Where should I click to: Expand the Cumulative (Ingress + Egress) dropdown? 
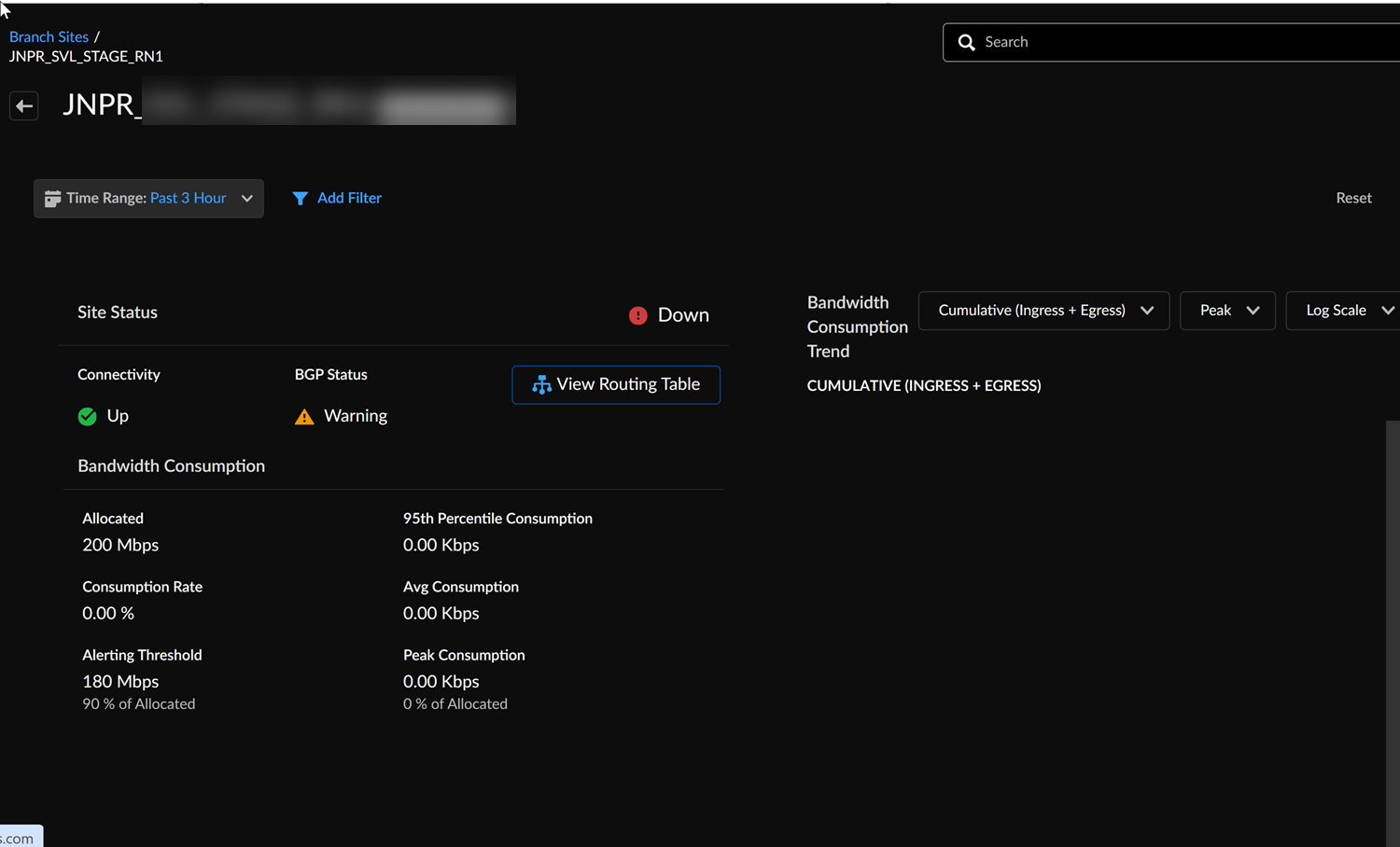(x=1043, y=311)
